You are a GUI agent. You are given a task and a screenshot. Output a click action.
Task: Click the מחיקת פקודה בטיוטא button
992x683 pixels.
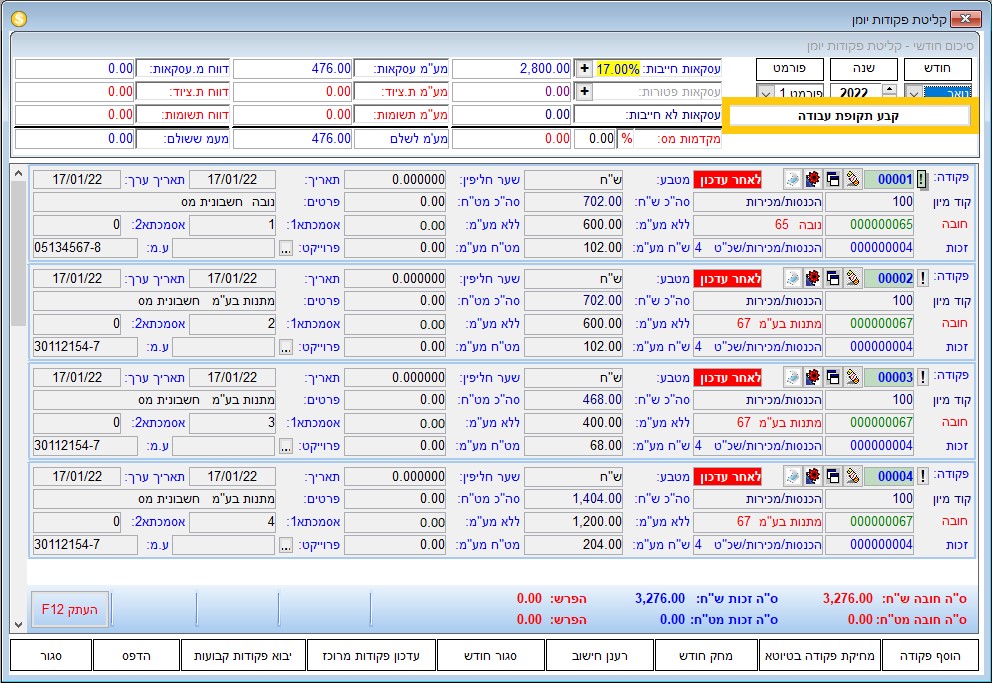[820, 655]
